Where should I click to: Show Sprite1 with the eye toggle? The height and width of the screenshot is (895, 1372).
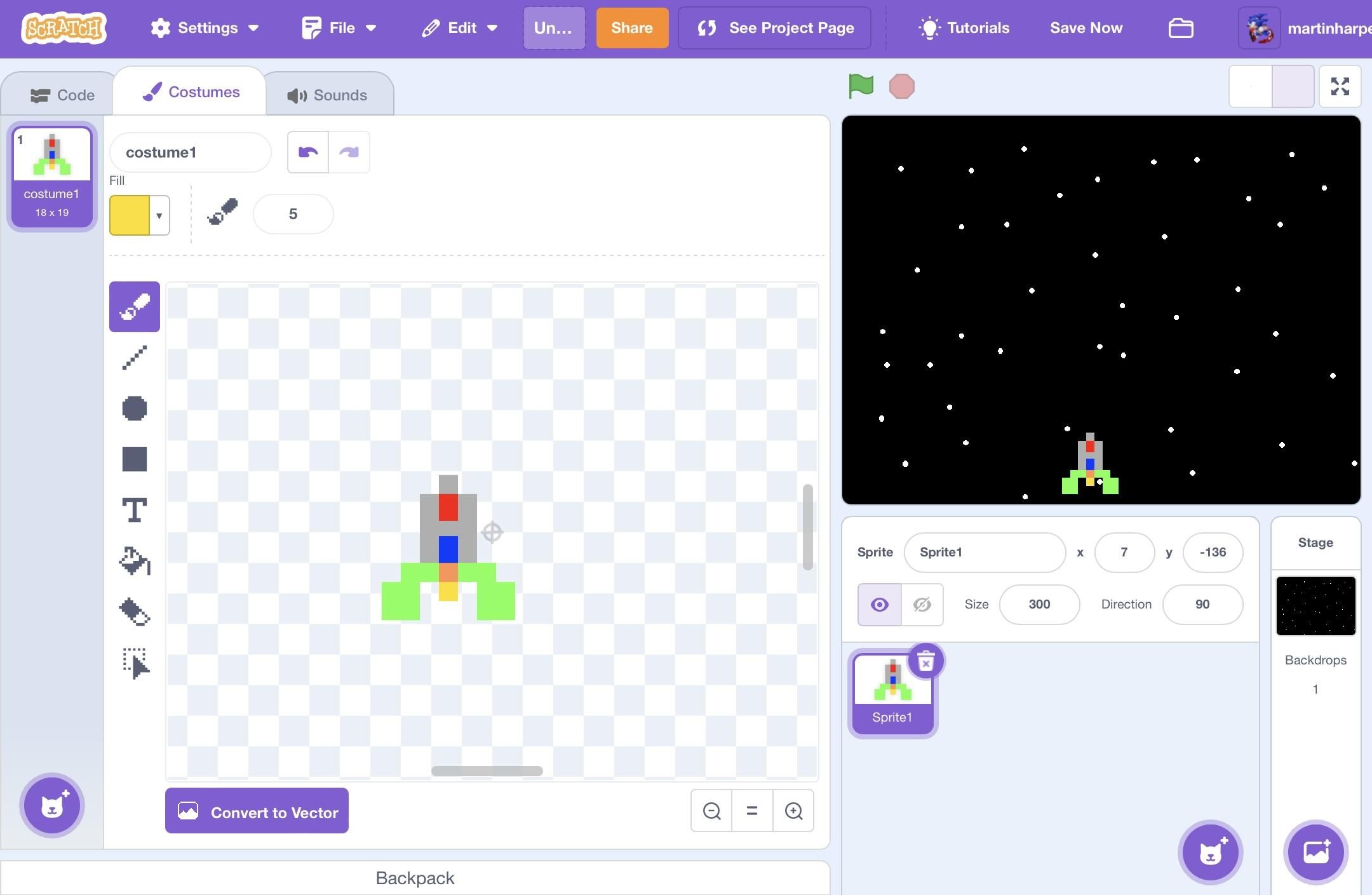(x=879, y=604)
